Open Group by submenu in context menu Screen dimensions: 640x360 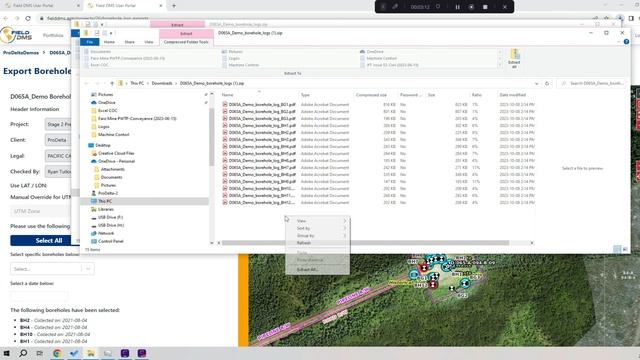(x=317, y=236)
